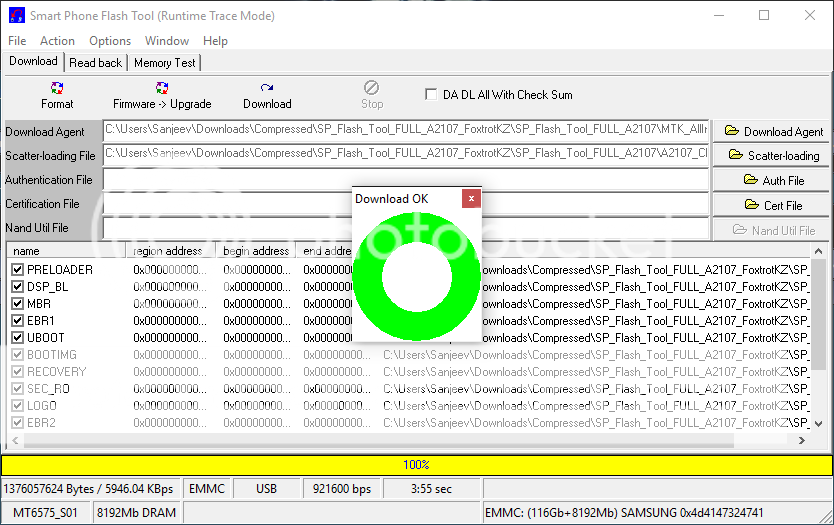Open the Cert File browser

pyautogui.click(x=773, y=205)
